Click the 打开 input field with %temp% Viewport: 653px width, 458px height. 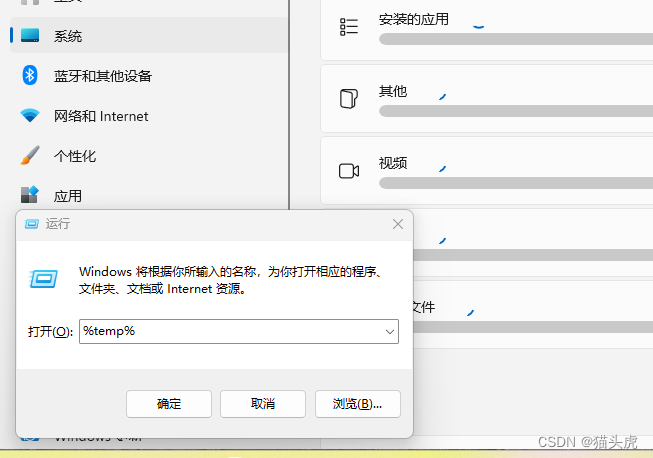[x=239, y=331]
